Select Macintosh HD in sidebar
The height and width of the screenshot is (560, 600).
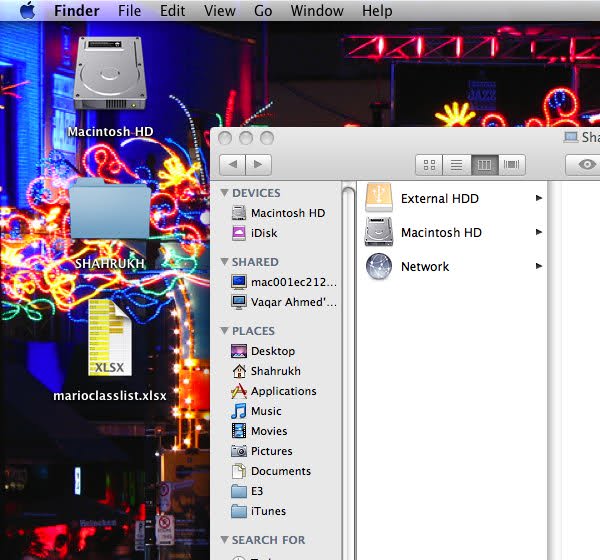click(x=278, y=213)
